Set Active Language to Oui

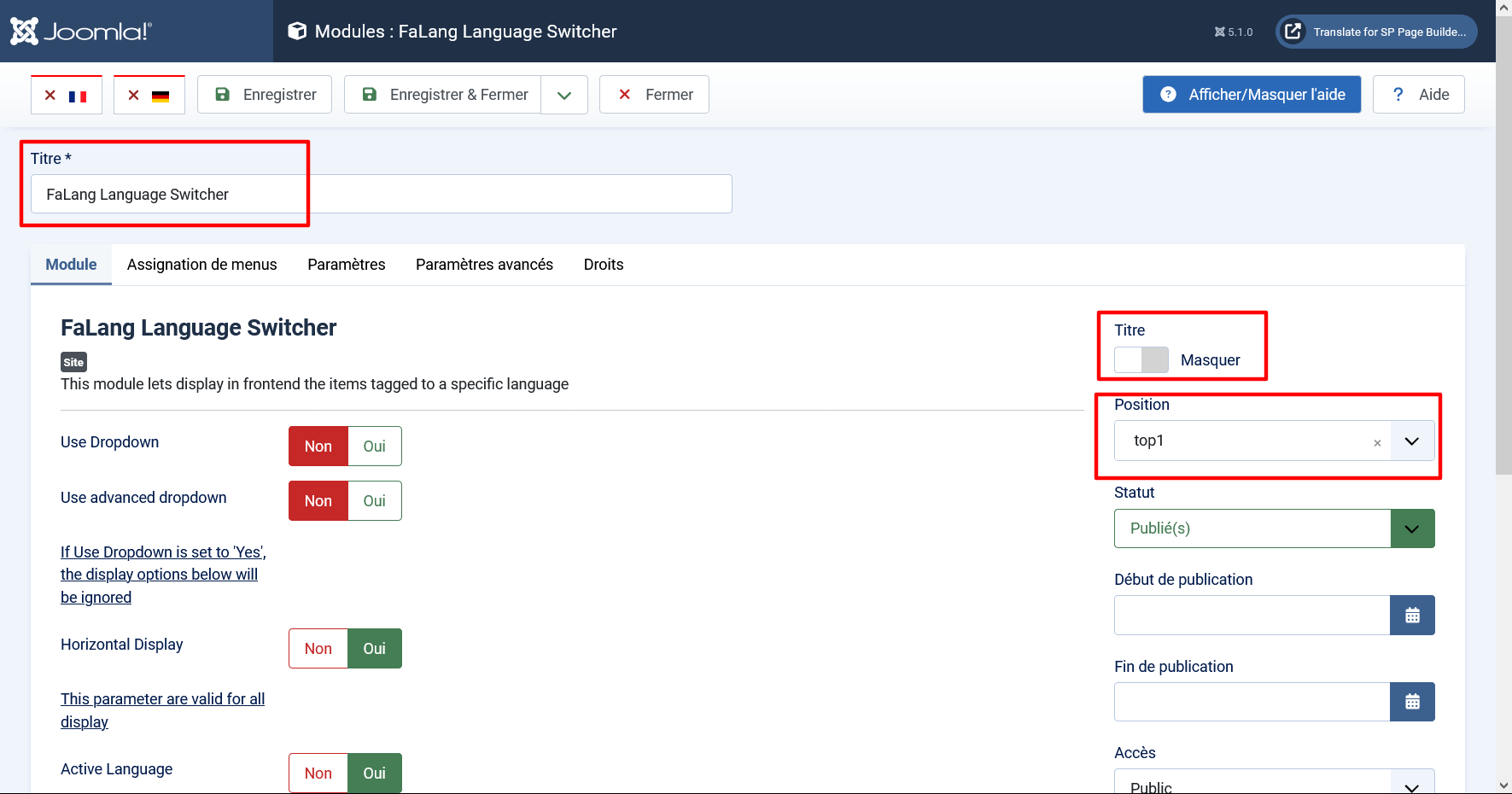[375, 774]
